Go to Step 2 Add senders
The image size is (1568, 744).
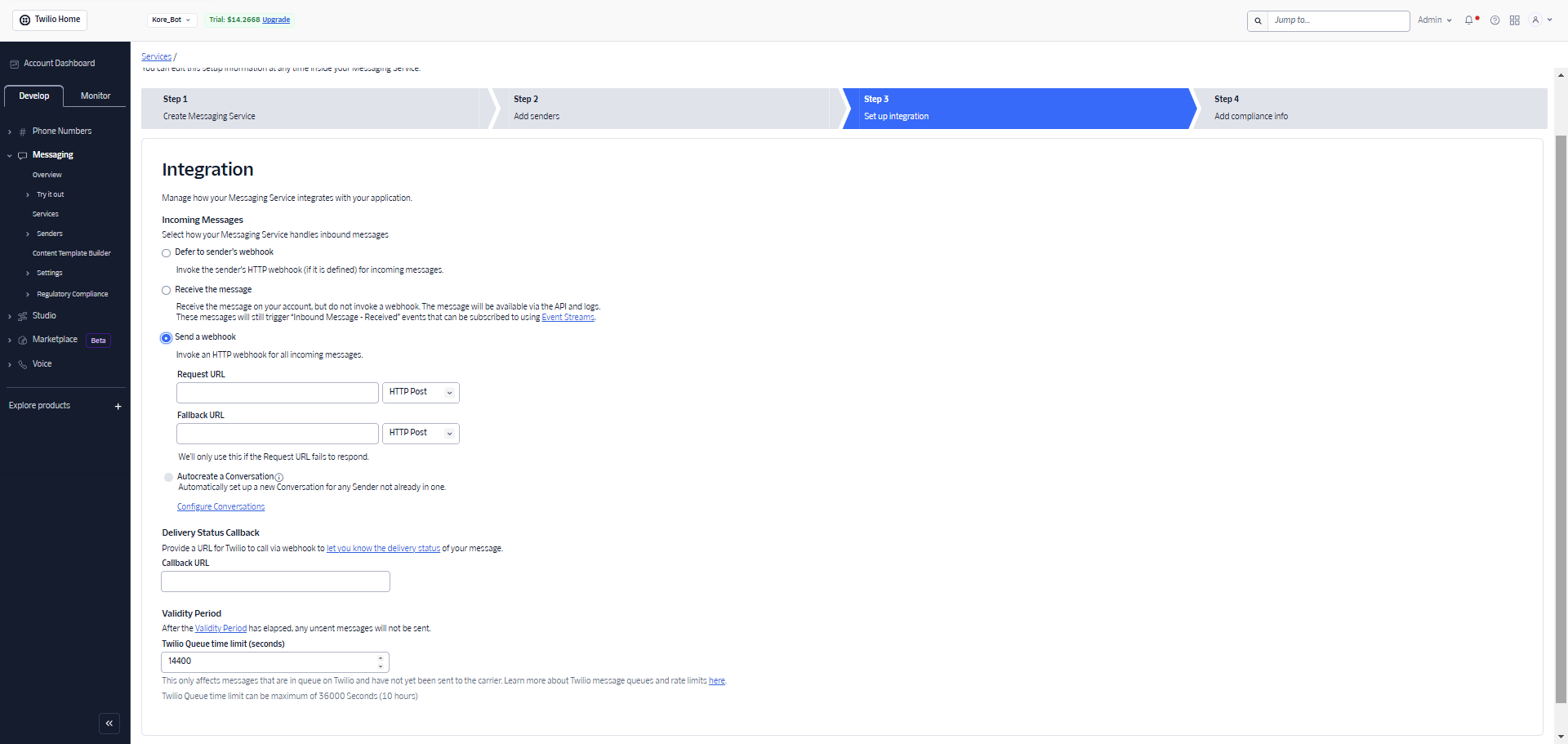pos(661,108)
